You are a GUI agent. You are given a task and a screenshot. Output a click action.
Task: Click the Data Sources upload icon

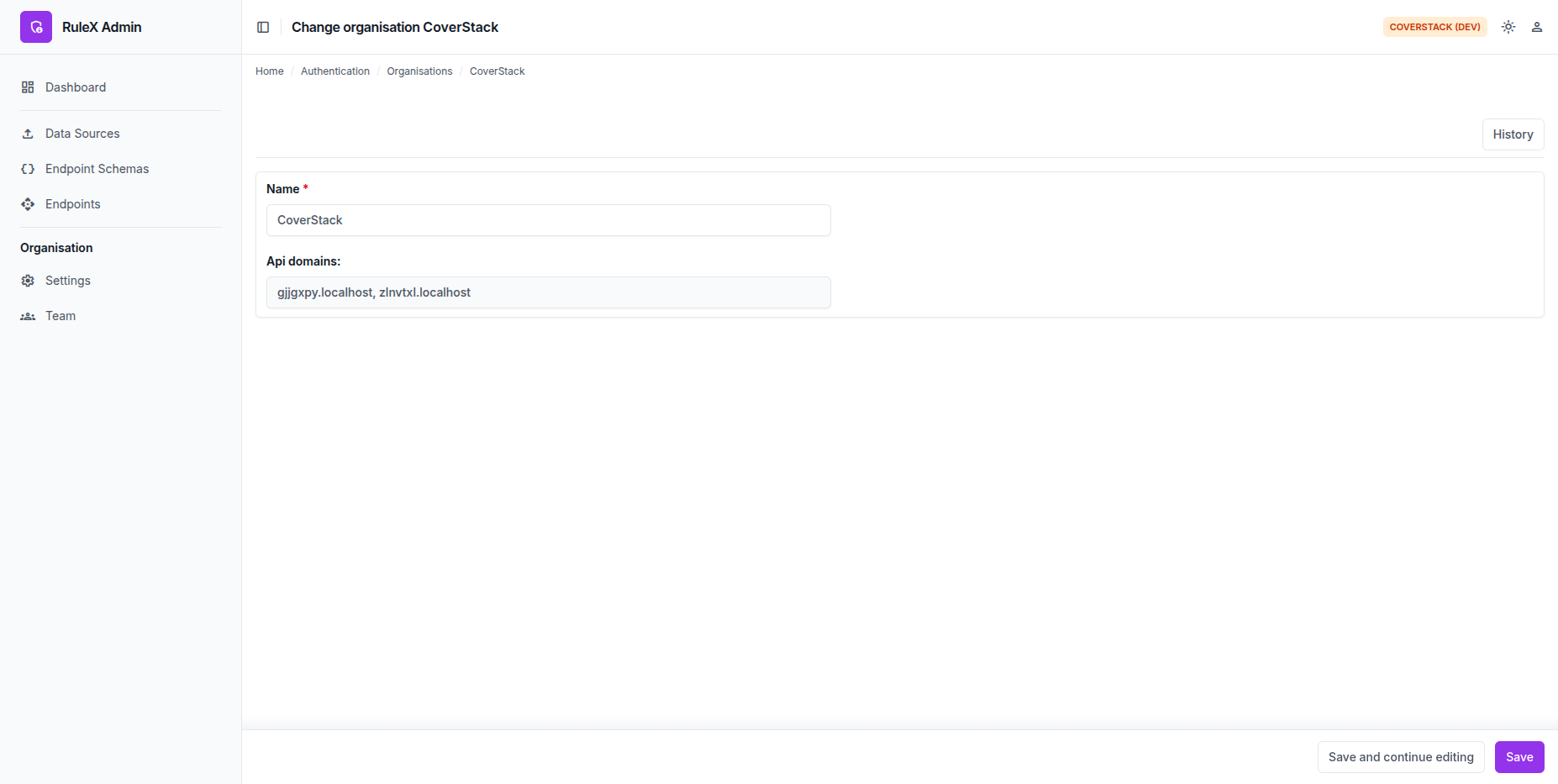tap(28, 134)
